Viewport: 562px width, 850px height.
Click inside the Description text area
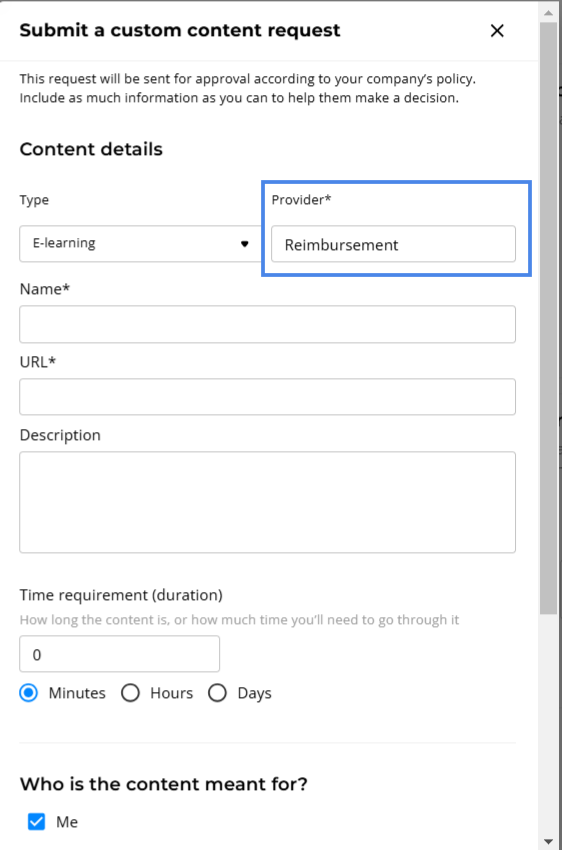(267, 502)
